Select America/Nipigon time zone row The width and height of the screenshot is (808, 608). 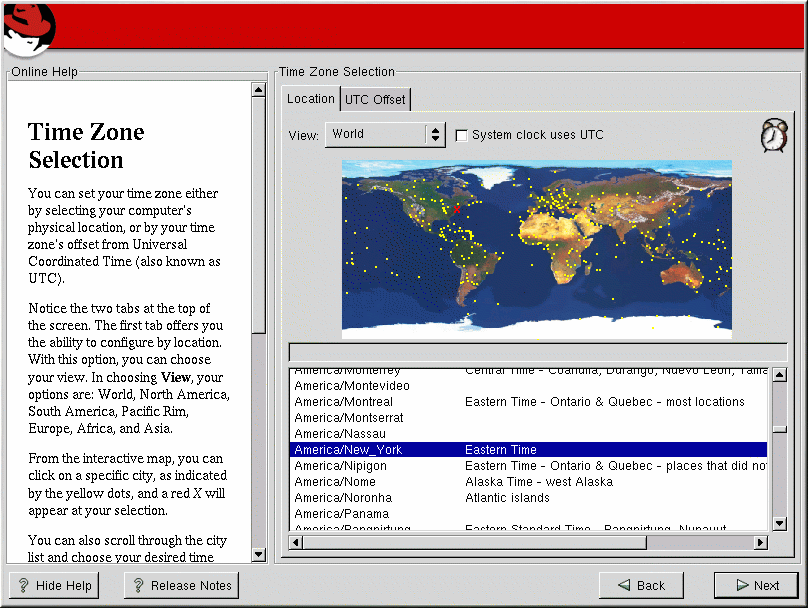click(528, 465)
